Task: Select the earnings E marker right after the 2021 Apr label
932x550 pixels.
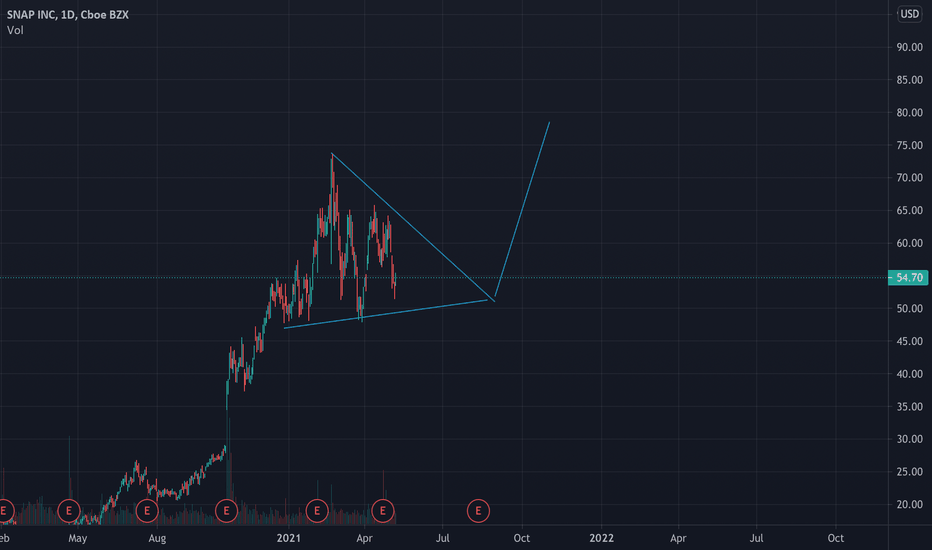Action: [x=383, y=511]
